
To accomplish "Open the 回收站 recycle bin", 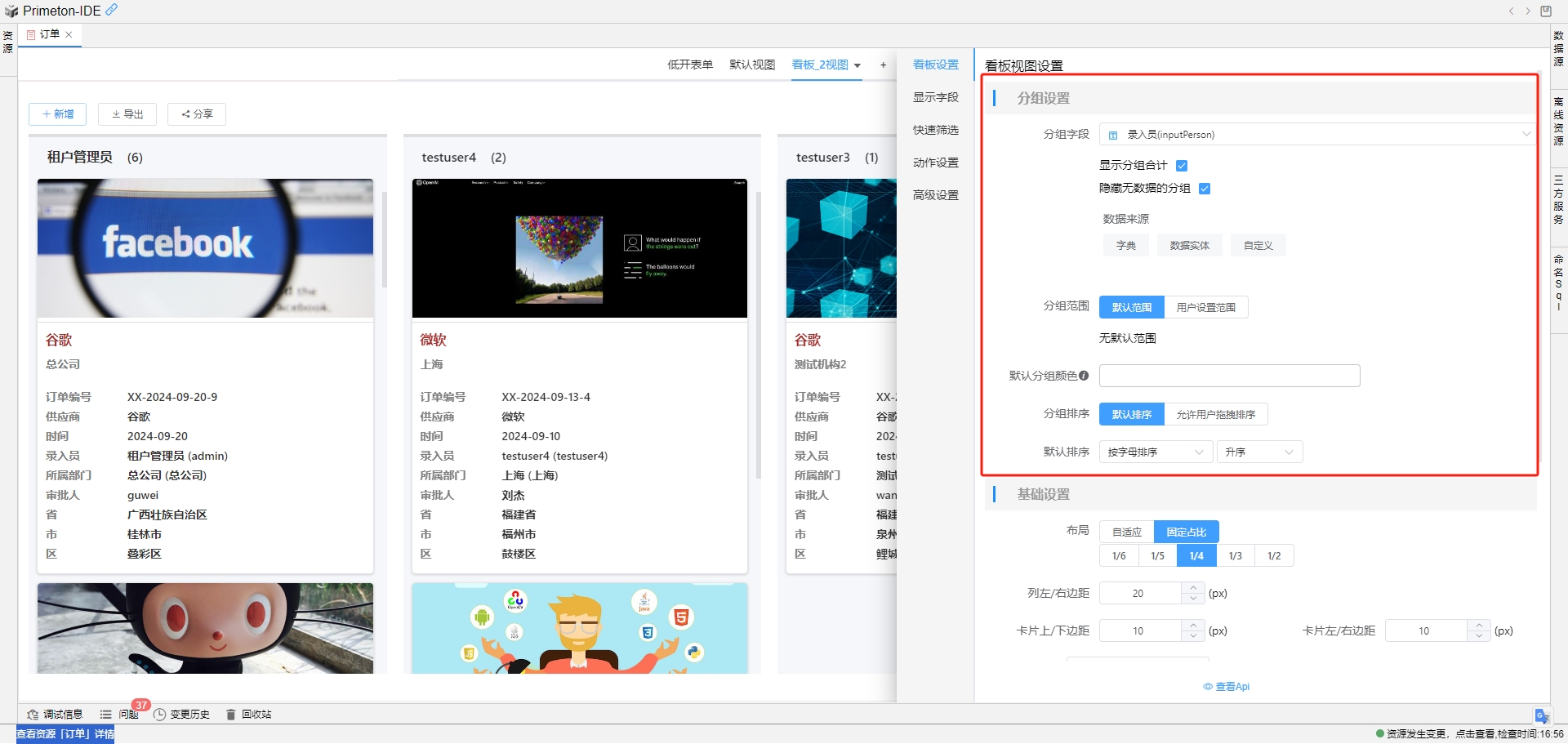I will pos(248,715).
